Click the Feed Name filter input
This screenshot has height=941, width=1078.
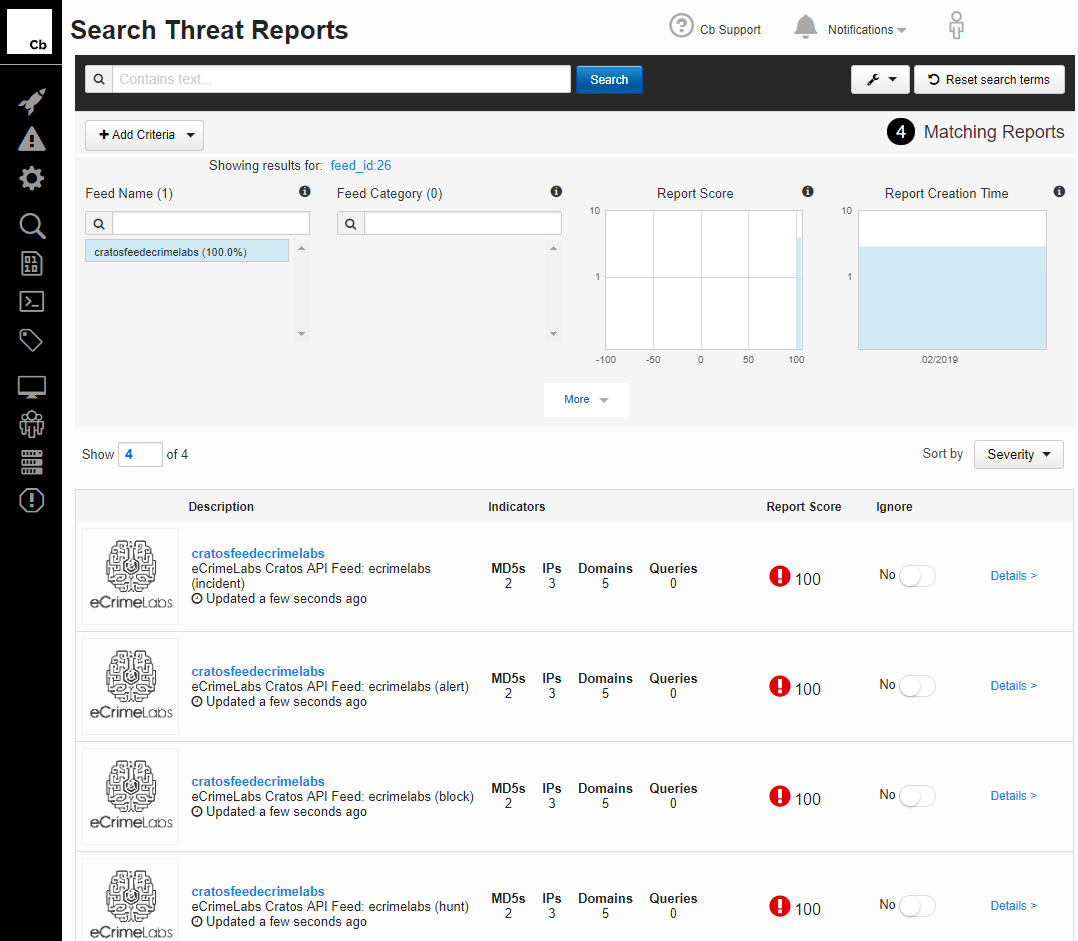[x=211, y=223]
